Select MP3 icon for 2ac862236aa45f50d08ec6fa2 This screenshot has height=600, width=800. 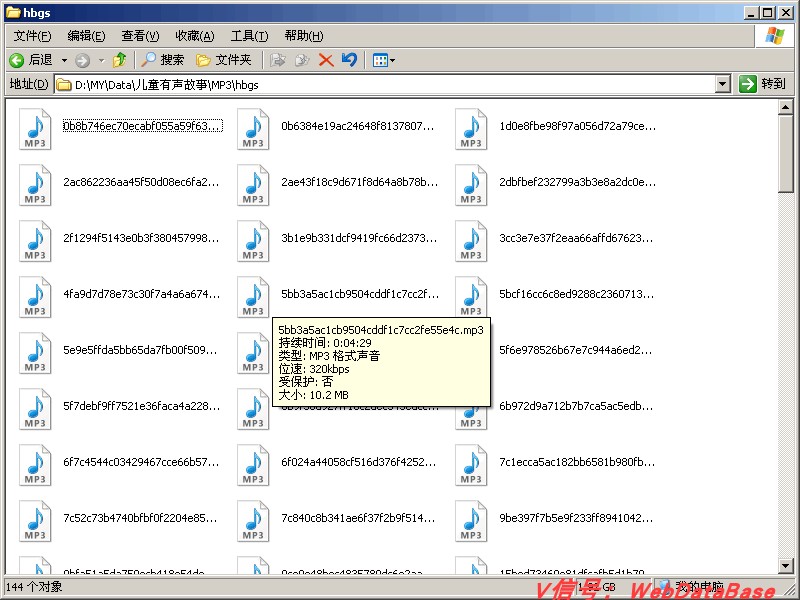pyautogui.click(x=35, y=185)
